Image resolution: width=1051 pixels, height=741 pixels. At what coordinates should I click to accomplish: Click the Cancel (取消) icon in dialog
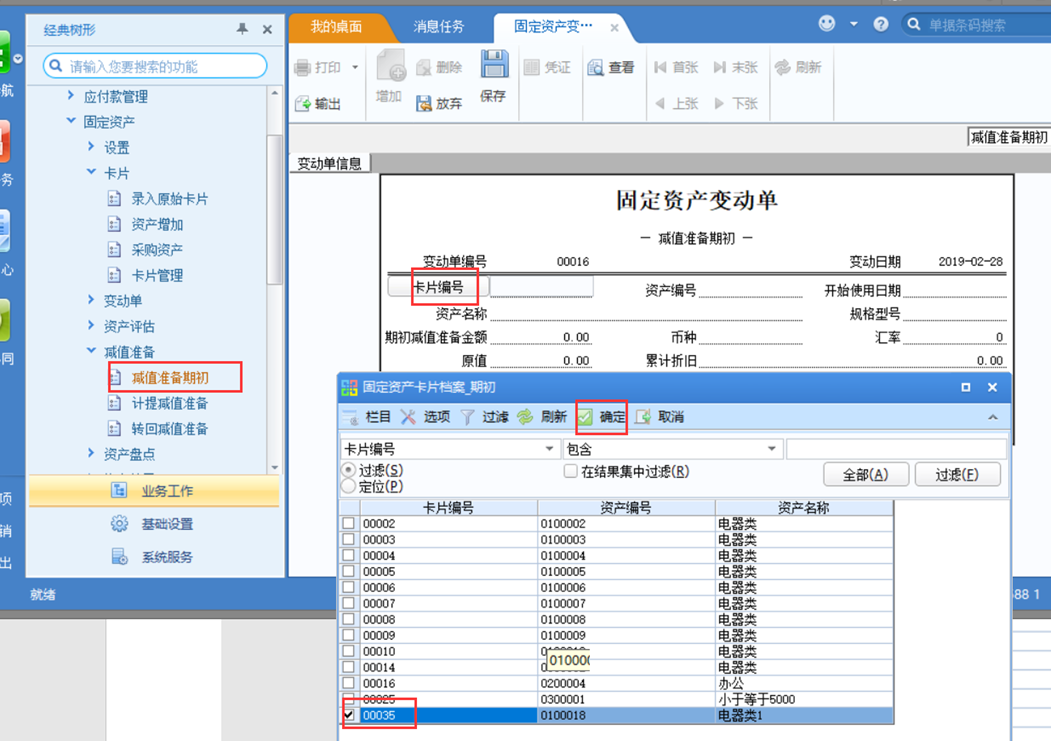tap(643, 417)
